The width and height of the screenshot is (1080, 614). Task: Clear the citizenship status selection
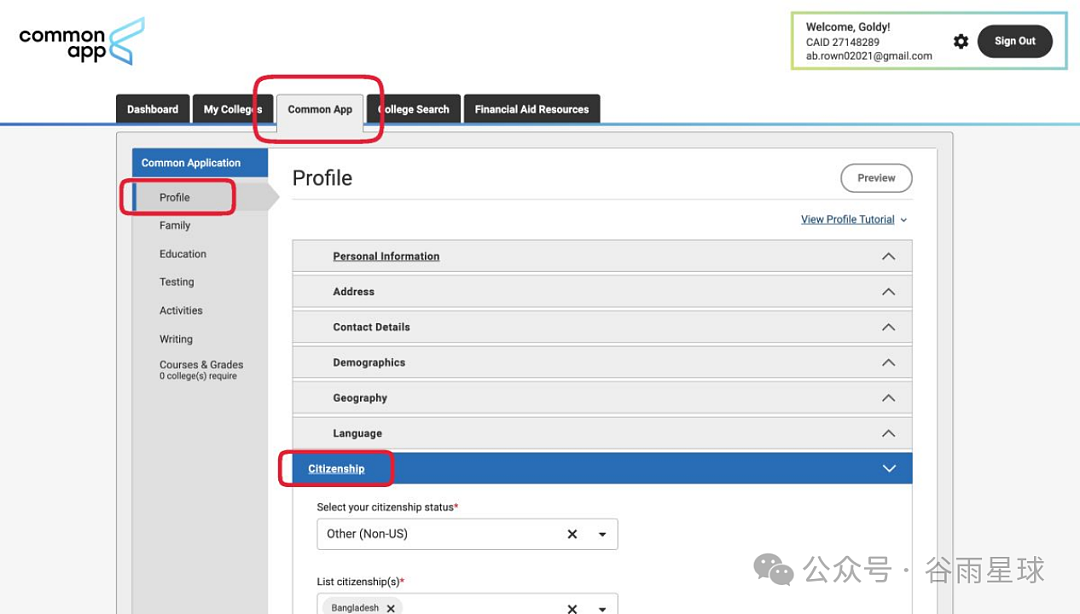(x=572, y=534)
